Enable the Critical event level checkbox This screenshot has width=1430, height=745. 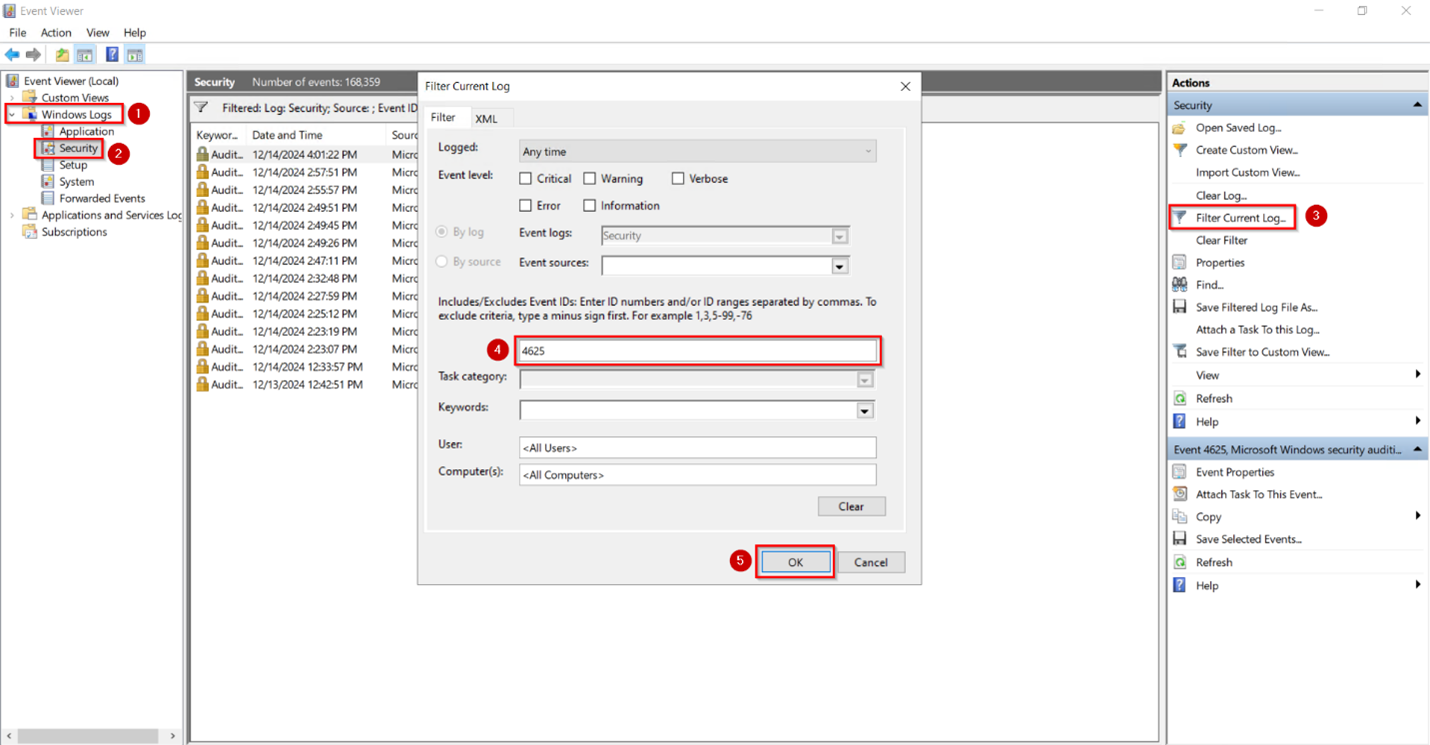(x=525, y=178)
